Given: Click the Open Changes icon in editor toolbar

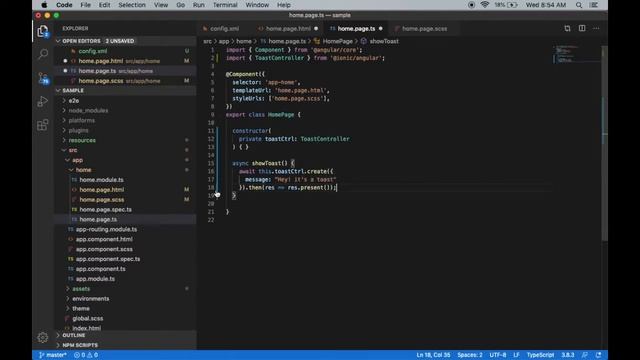Looking at the screenshot, I should coord(567,28).
